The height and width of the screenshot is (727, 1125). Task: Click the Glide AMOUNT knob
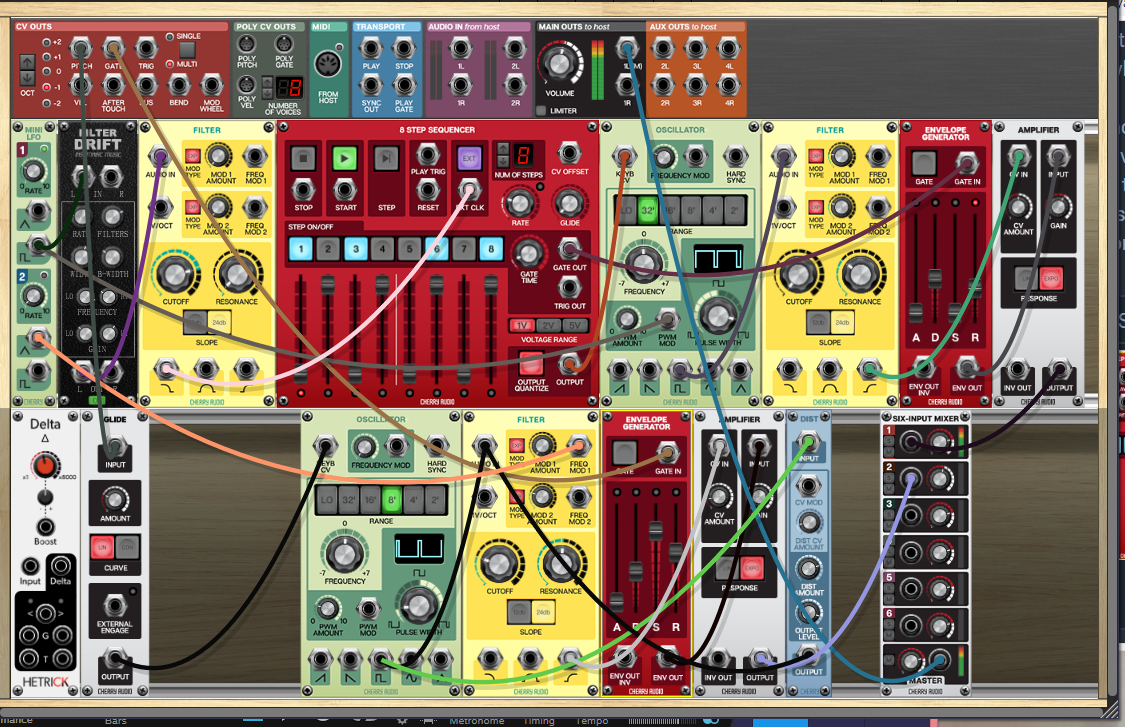tap(115, 499)
